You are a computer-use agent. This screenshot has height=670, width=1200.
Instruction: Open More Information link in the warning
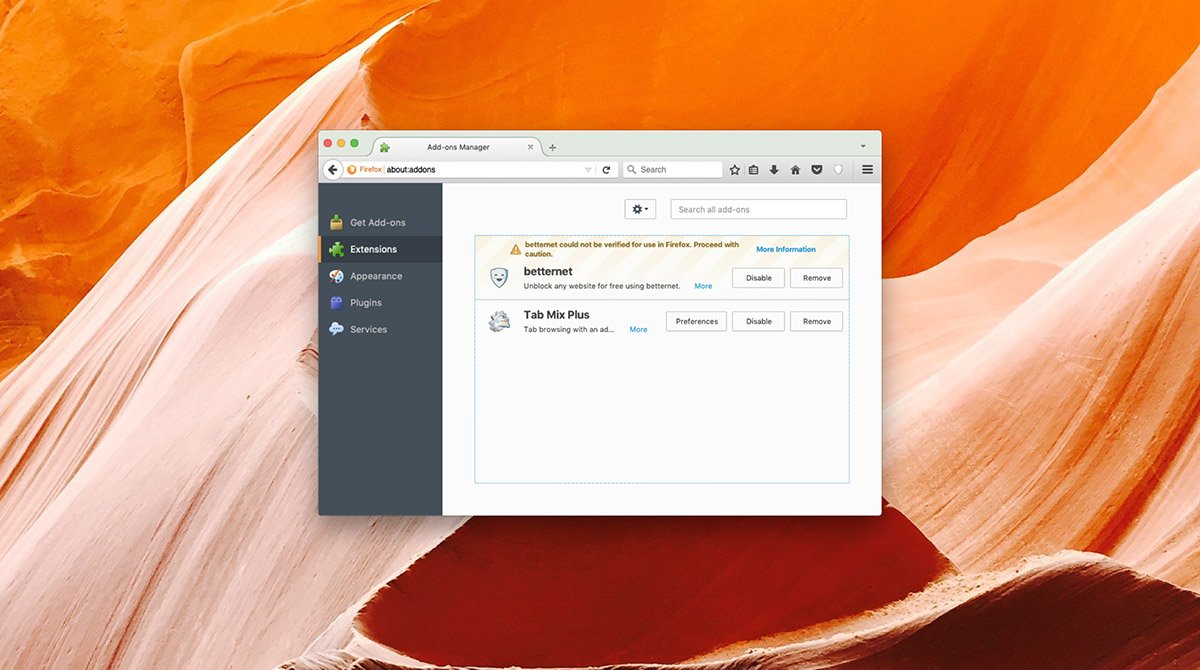(786, 249)
